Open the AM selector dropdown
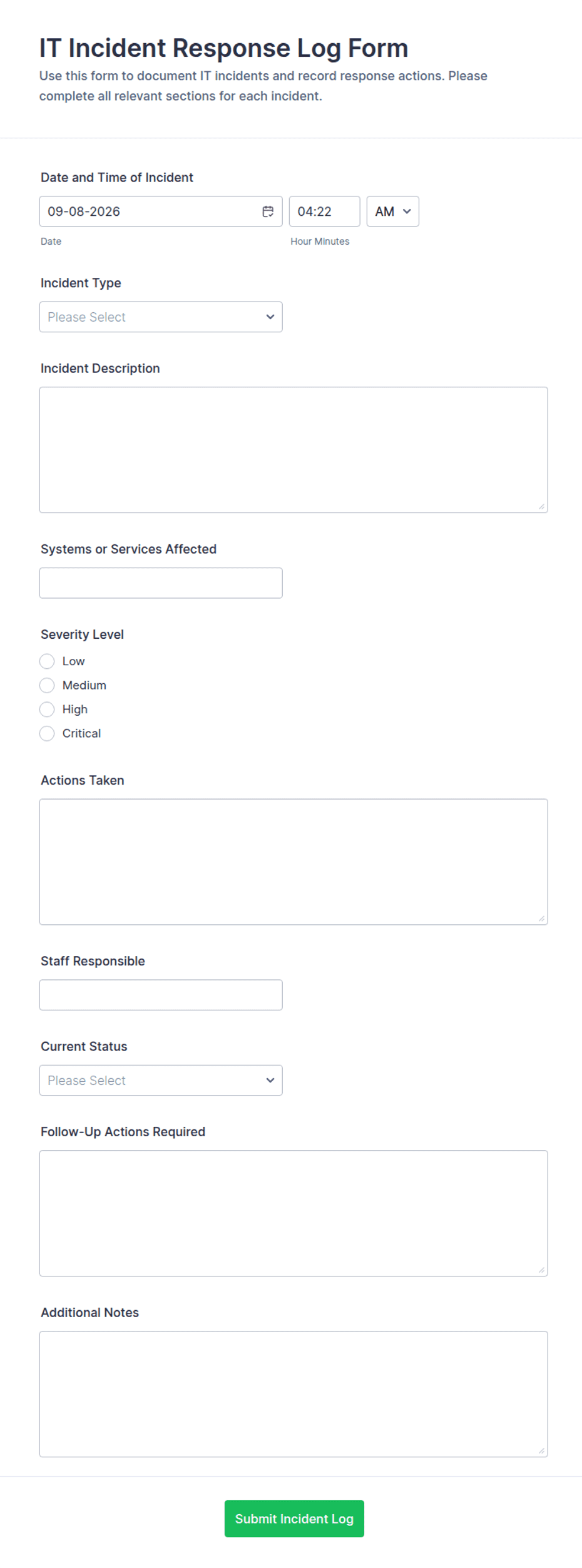582x1568 pixels. (392, 211)
